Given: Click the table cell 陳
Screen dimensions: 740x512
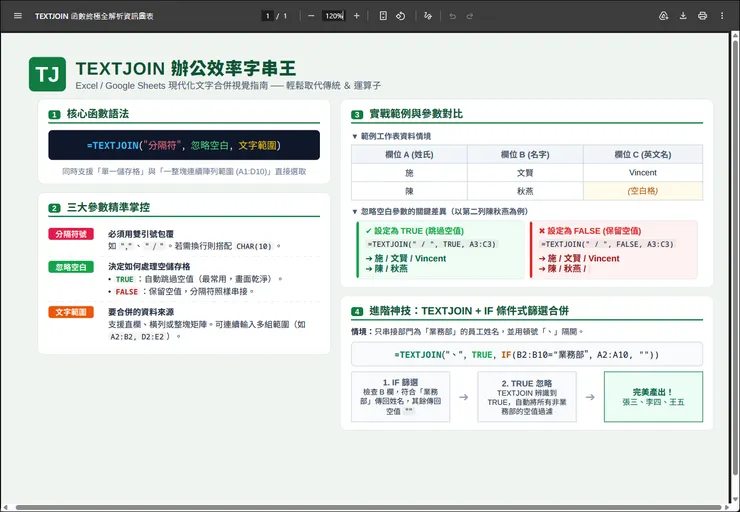Looking at the screenshot, I should pyautogui.click(x=409, y=191).
